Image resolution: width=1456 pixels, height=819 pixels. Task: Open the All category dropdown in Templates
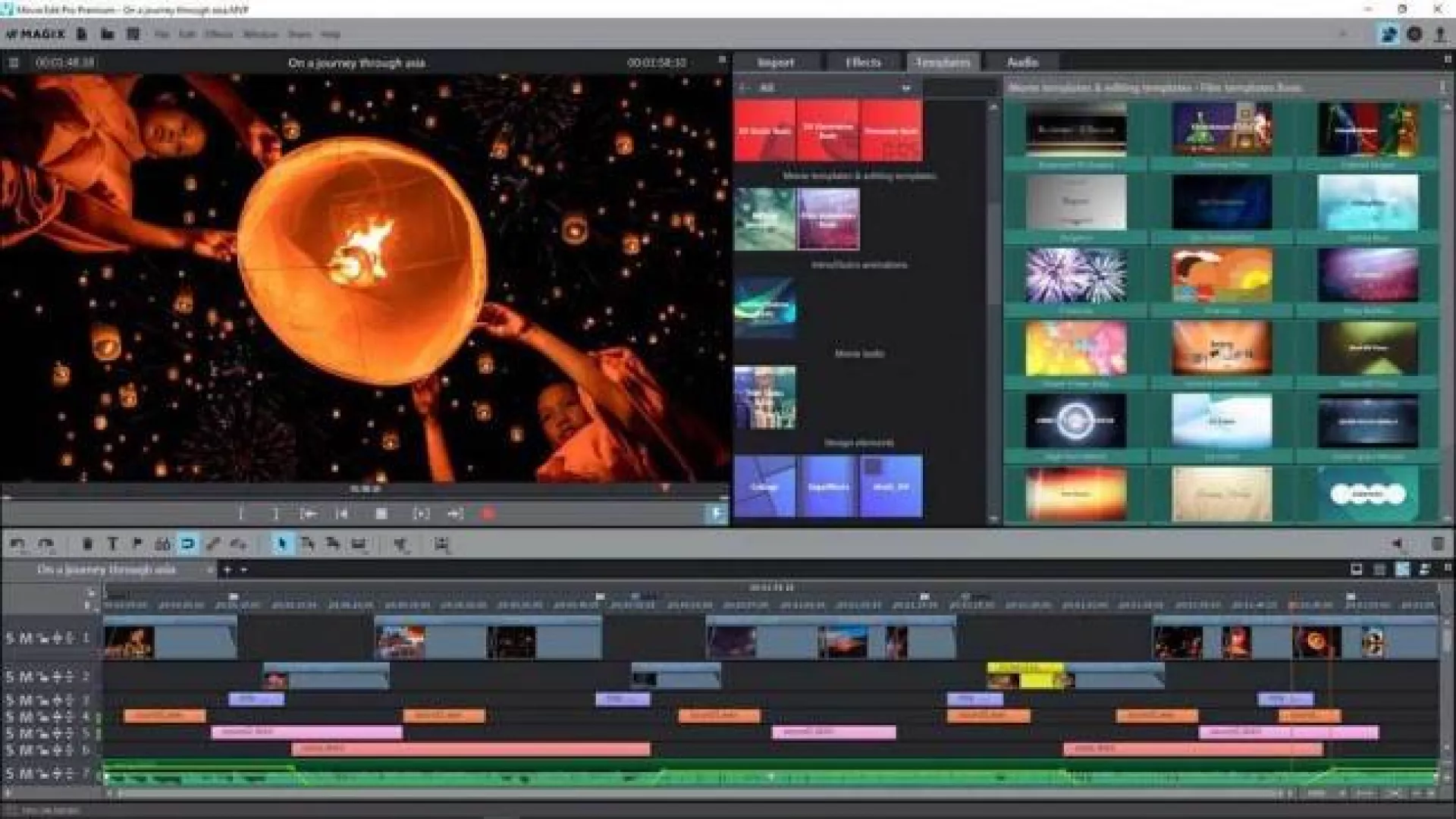[x=905, y=88]
